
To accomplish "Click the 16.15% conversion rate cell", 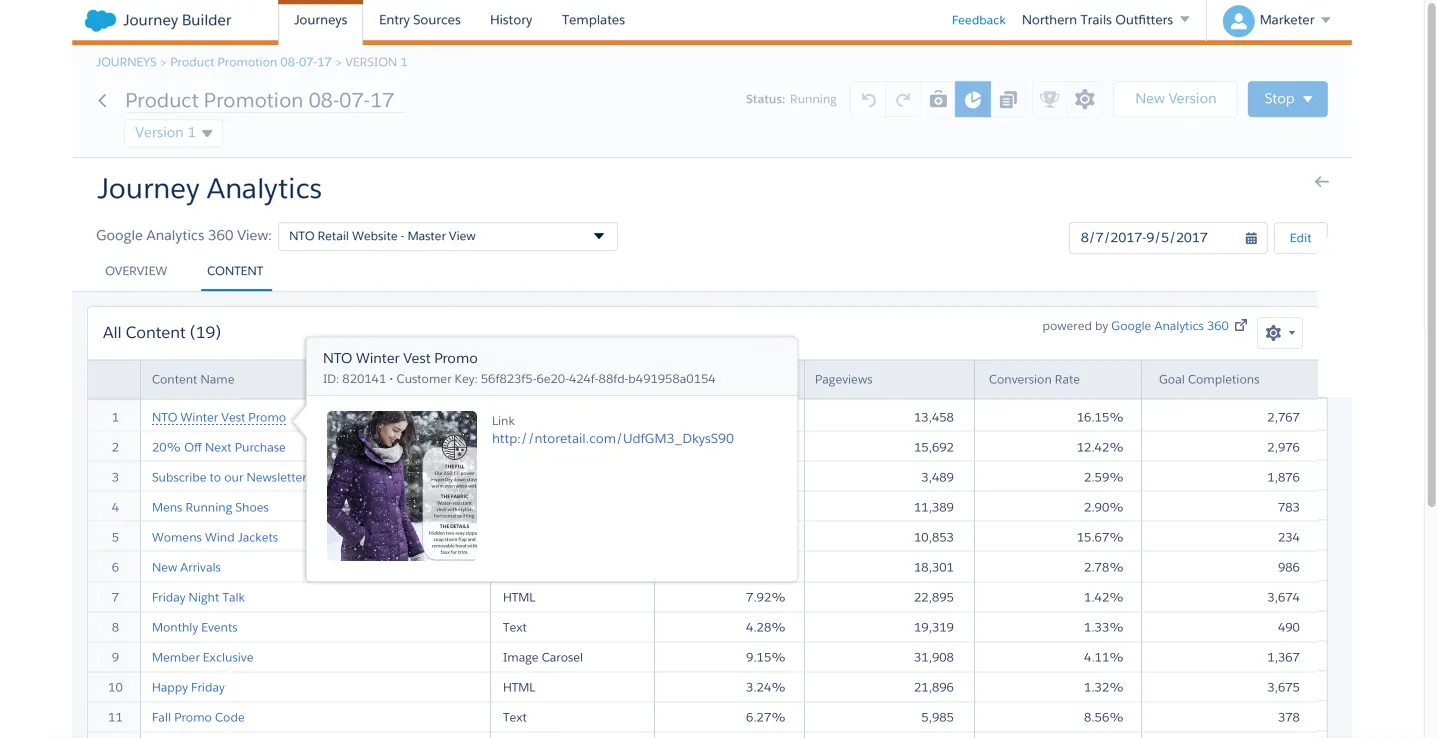I will pos(1058,417).
